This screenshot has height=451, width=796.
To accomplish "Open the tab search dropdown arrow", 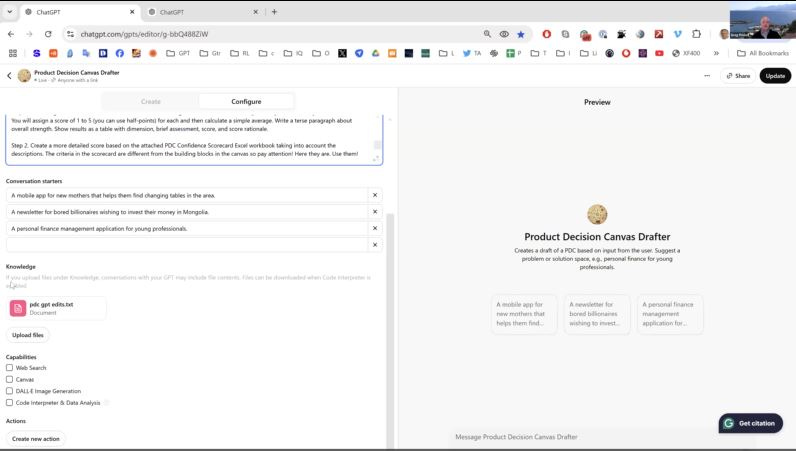I will (9, 12).
